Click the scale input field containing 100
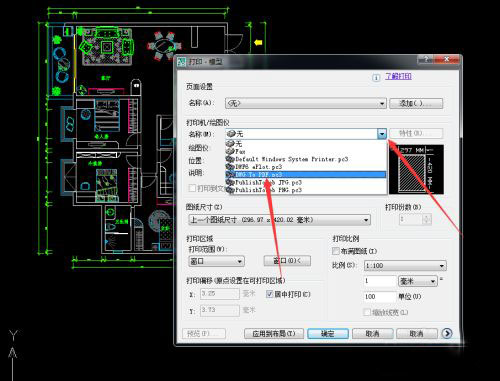500x381 pixels. (x=380, y=296)
